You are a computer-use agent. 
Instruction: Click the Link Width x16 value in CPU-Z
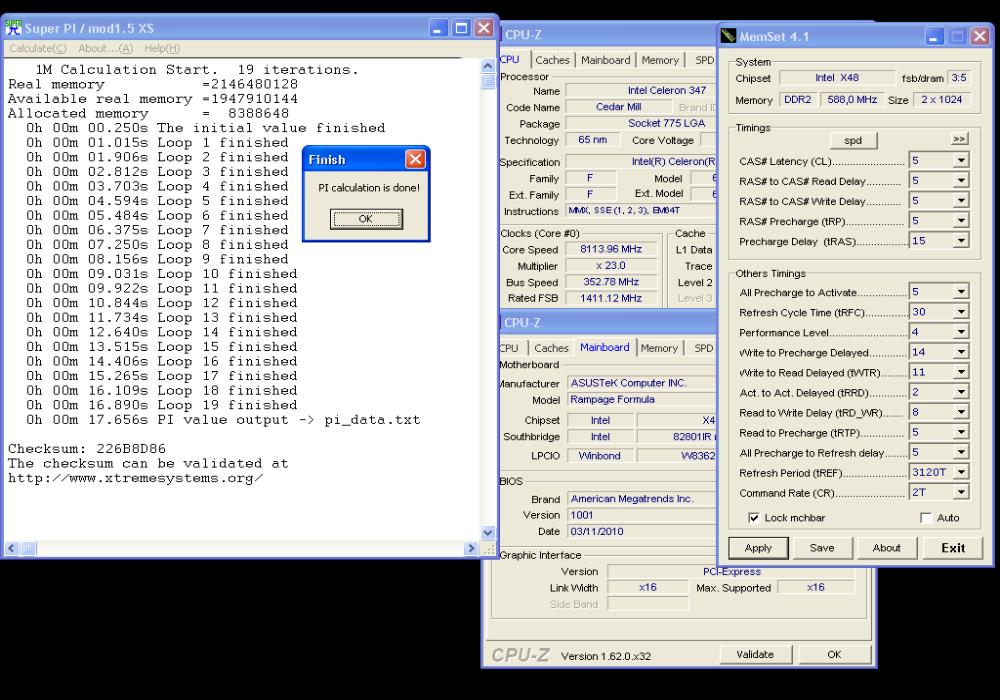tap(647, 587)
